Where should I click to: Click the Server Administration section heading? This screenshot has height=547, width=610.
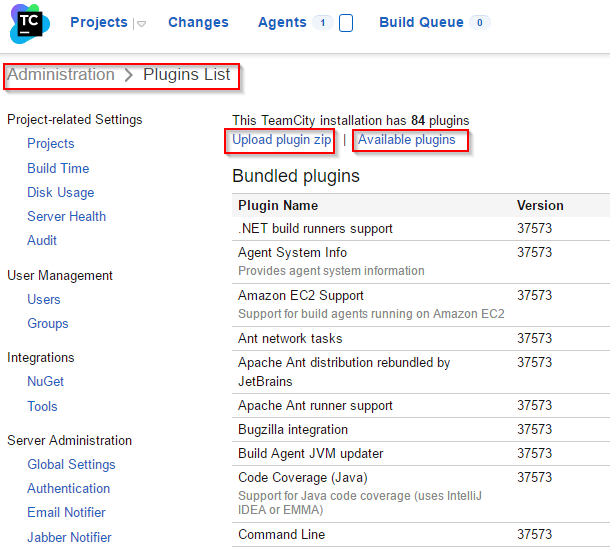pyautogui.click(x=69, y=440)
